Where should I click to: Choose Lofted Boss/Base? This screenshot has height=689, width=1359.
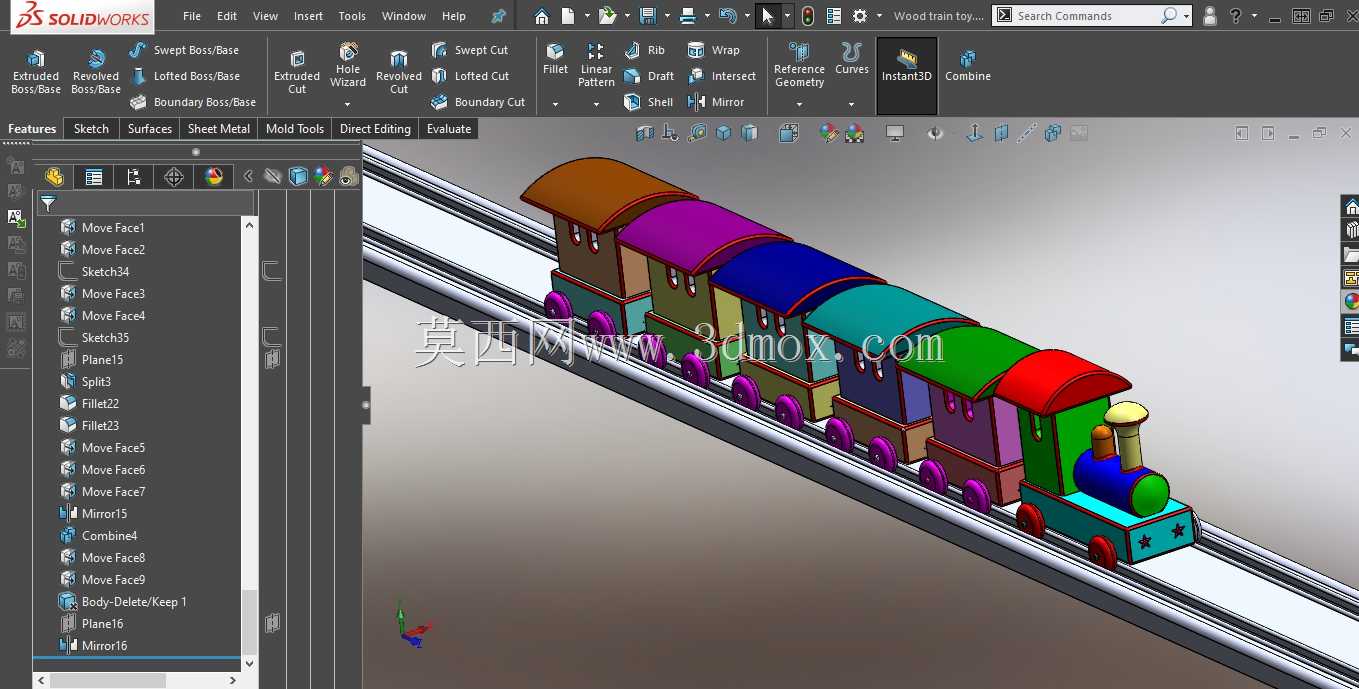(184, 76)
